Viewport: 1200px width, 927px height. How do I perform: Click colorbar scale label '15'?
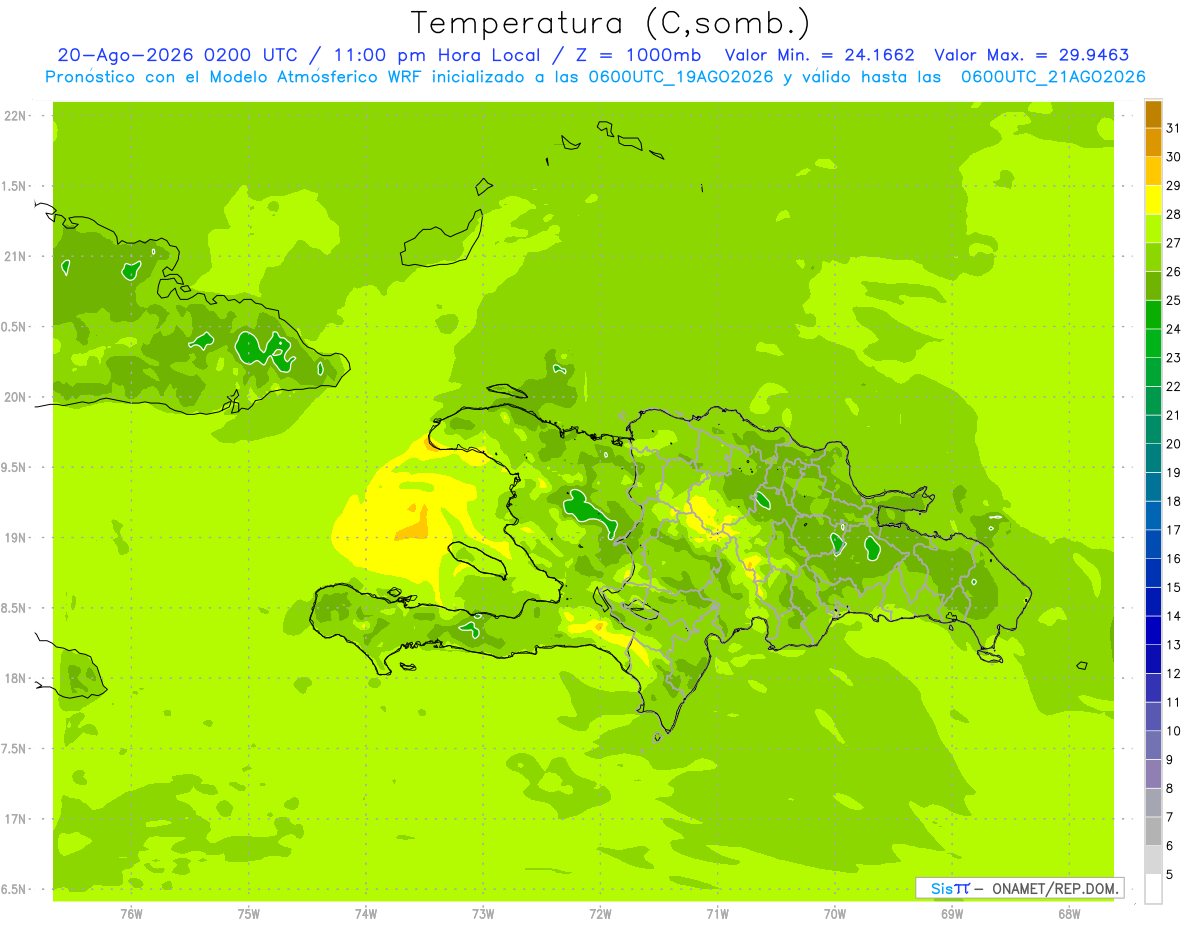tap(1174, 588)
